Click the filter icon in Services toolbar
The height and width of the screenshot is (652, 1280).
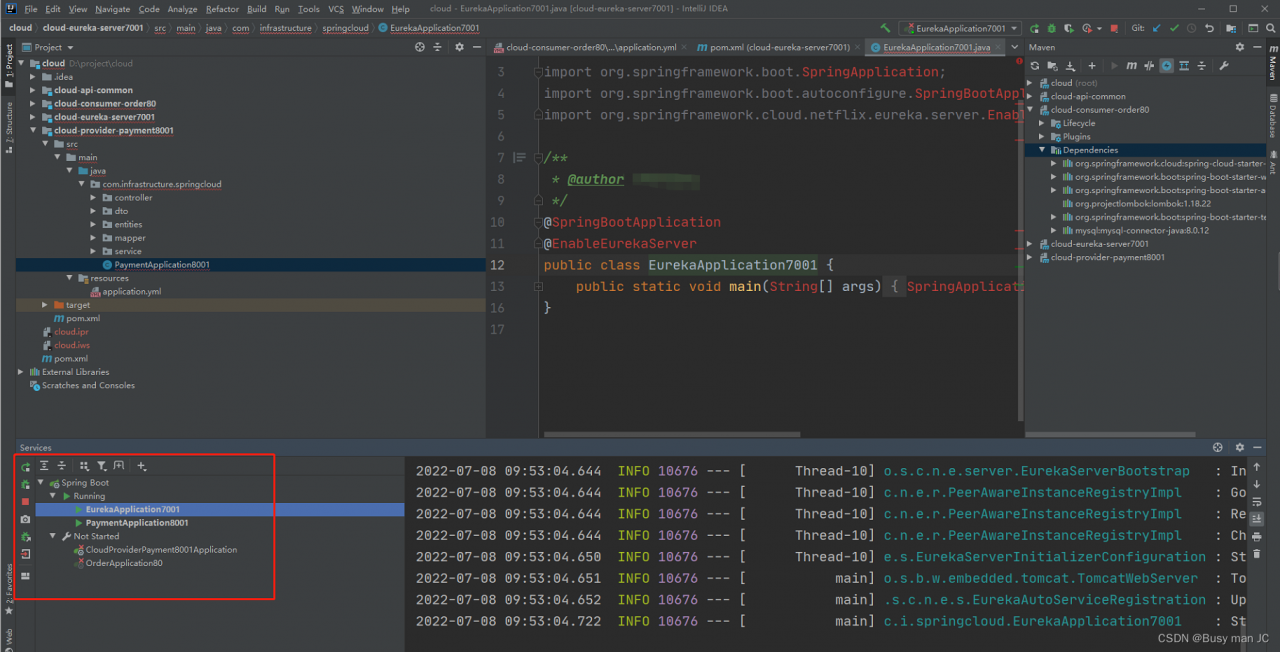(101, 466)
